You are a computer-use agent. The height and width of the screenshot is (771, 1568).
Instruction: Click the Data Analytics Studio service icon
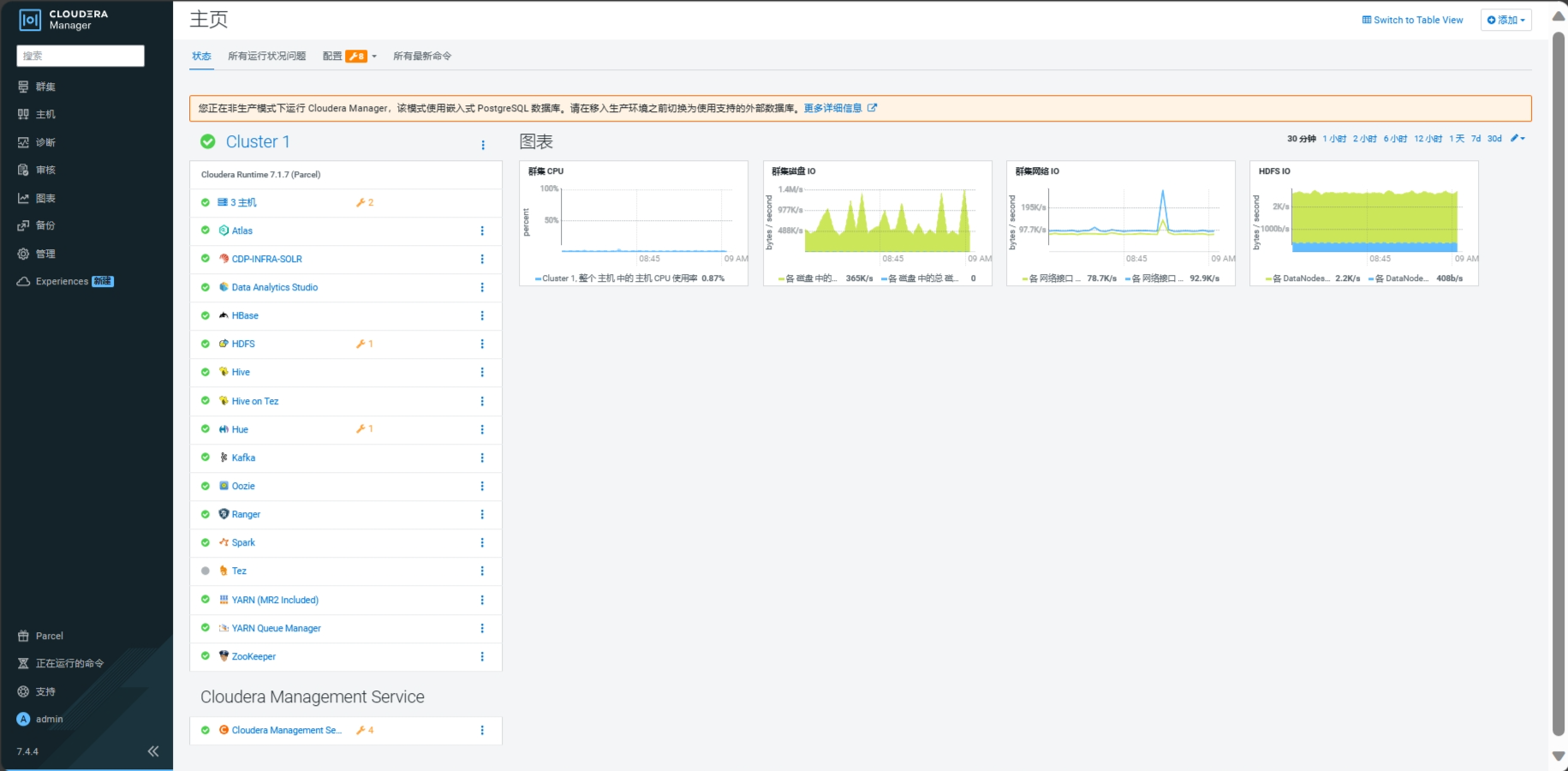[x=224, y=287]
